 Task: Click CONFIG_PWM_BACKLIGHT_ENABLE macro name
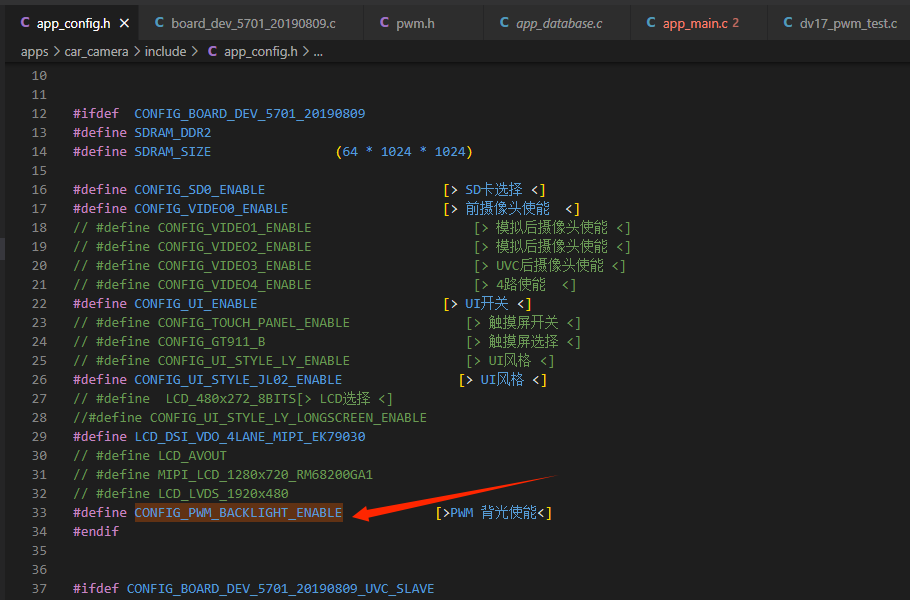coord(239,512)
